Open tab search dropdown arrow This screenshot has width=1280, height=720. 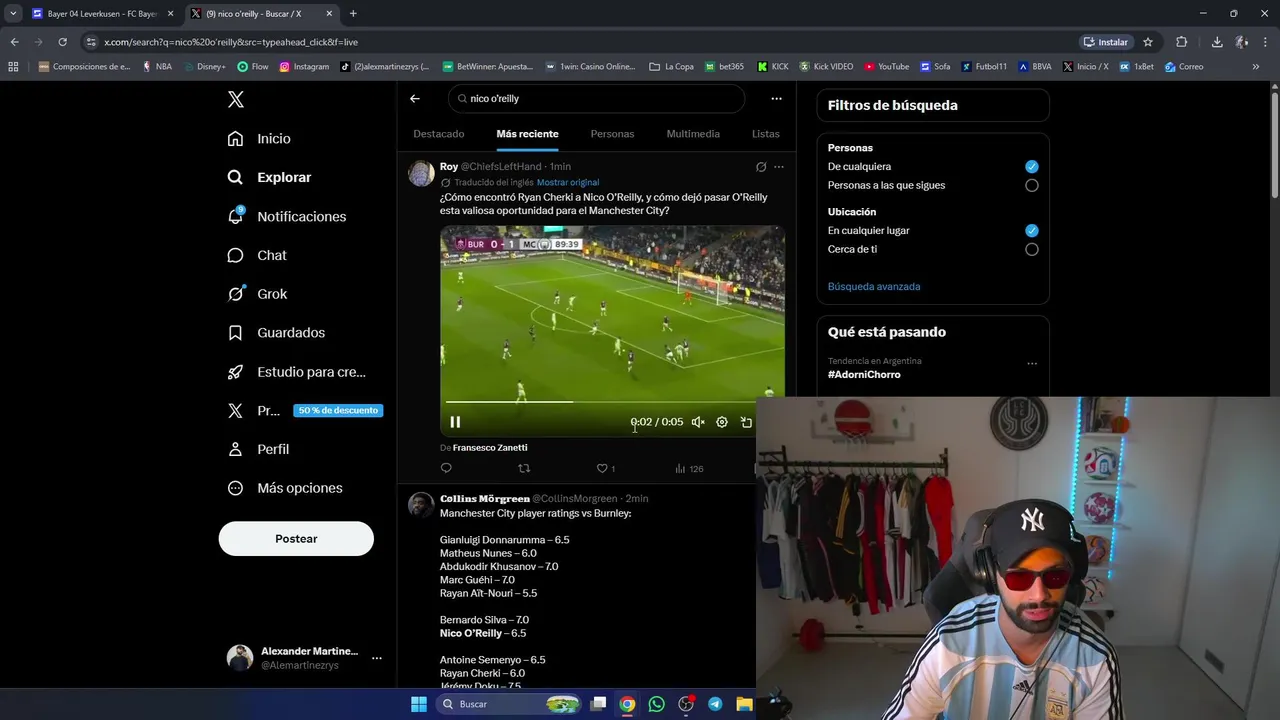coord(13,14)
